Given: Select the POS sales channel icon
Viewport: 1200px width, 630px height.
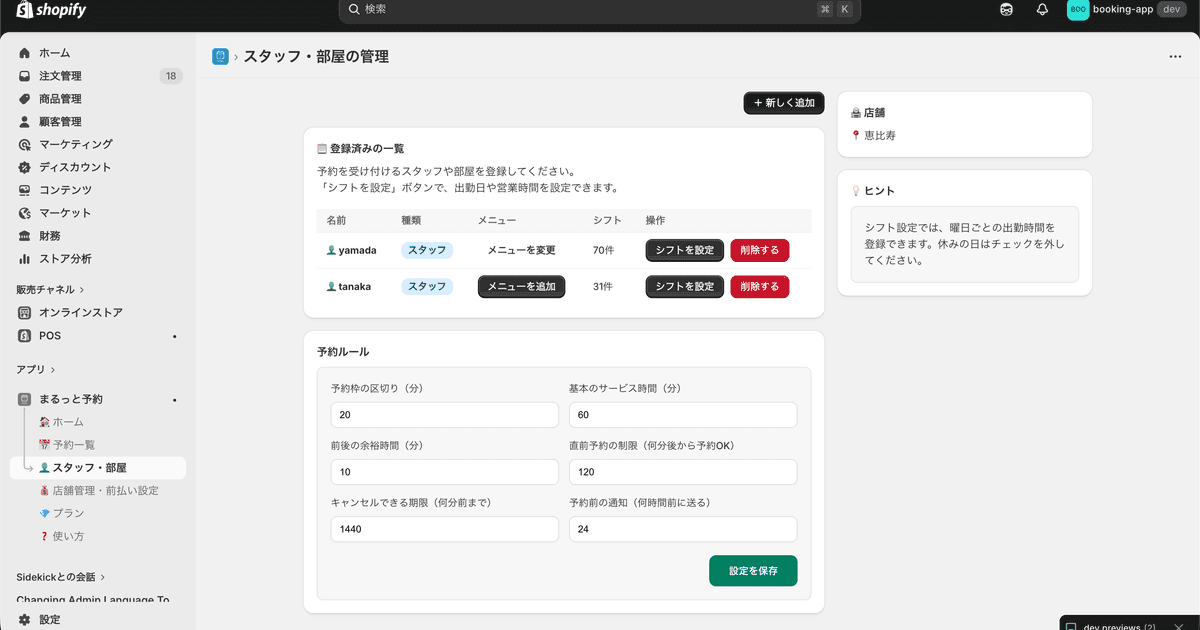Looking at the screenshot, I should (x=22, y=335).
